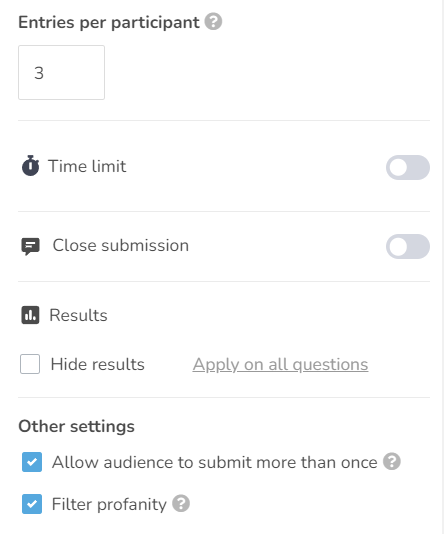The image size is (444, 534).
Task: Click the Entries per participant number field
Action: 61,73
